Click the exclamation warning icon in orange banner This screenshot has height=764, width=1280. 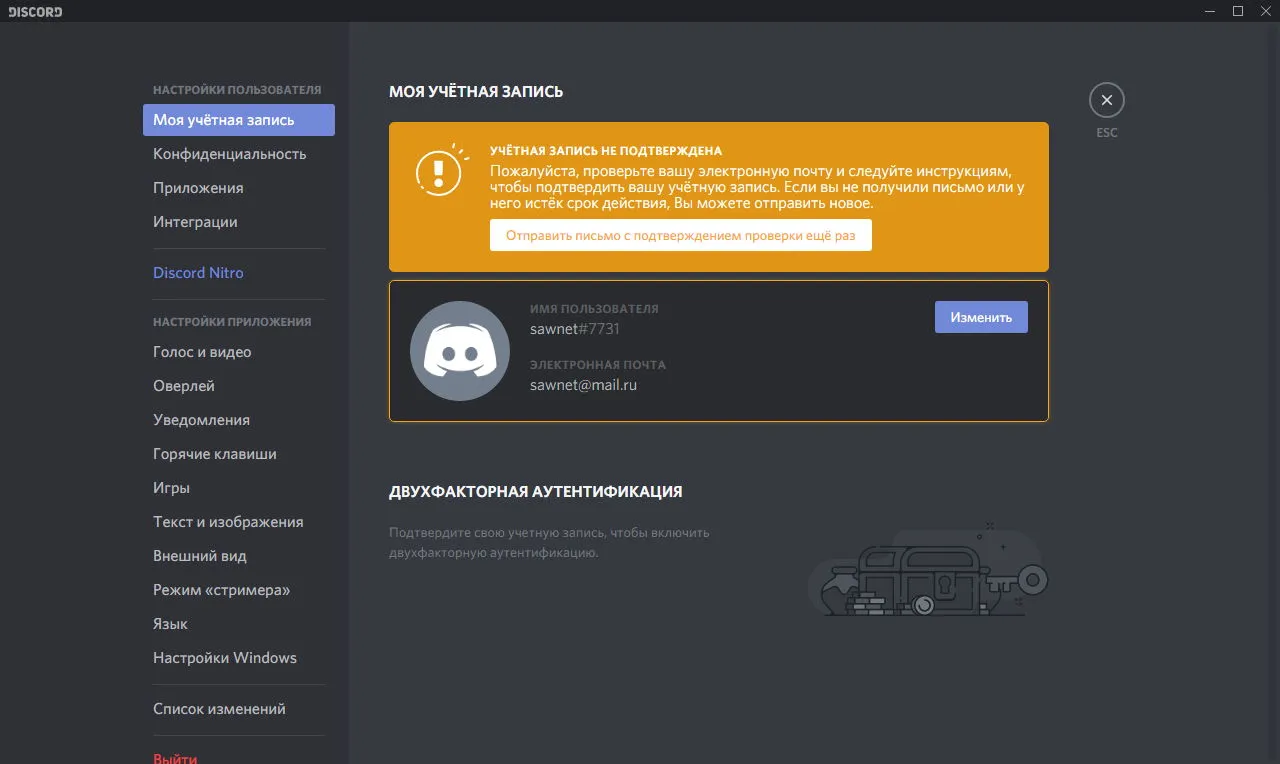click(439, 171)
